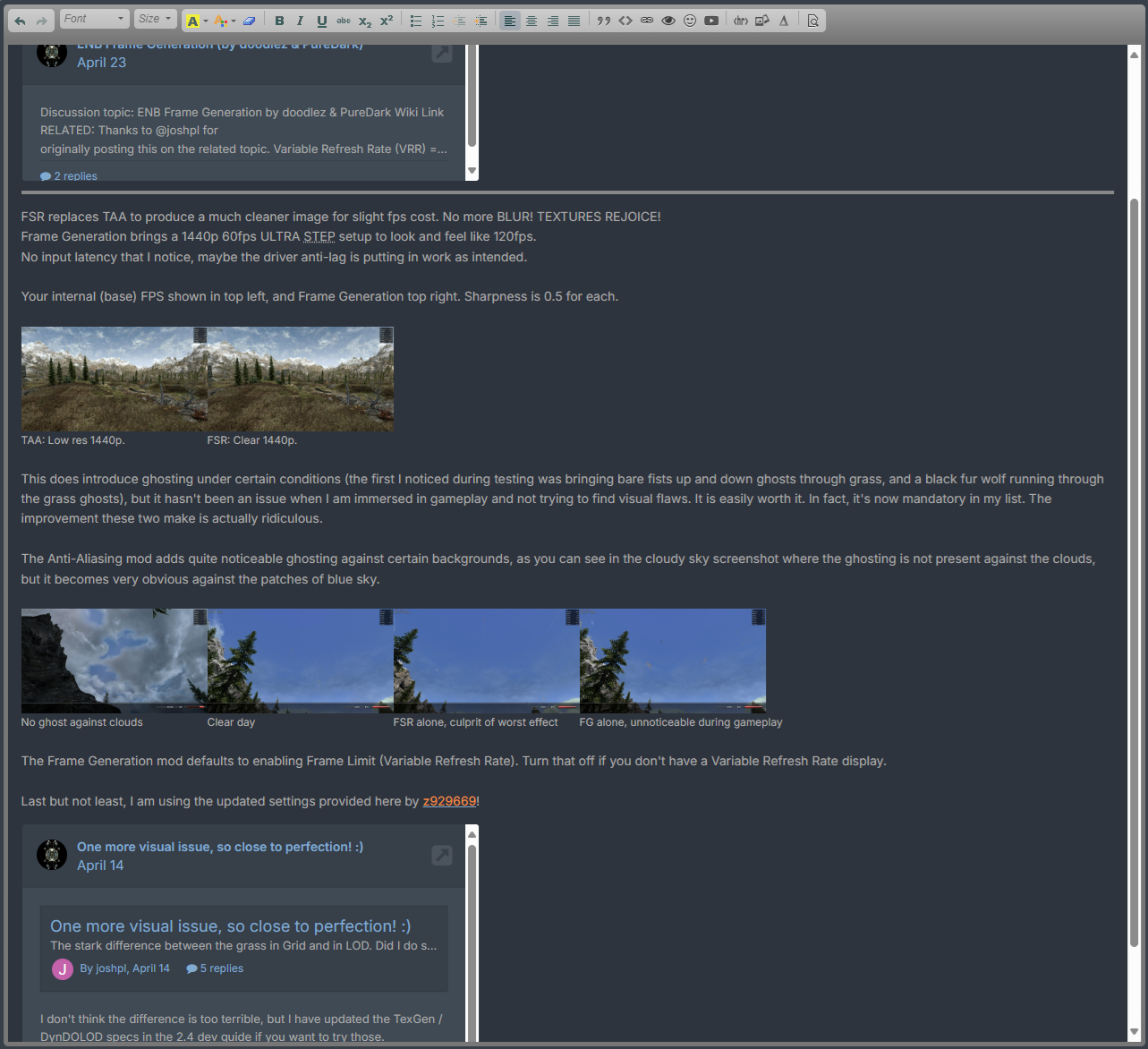The width and height of the screenshot is (1148, 1049).
Task: Toggle italic formatting
Action: tap(300, 21)
